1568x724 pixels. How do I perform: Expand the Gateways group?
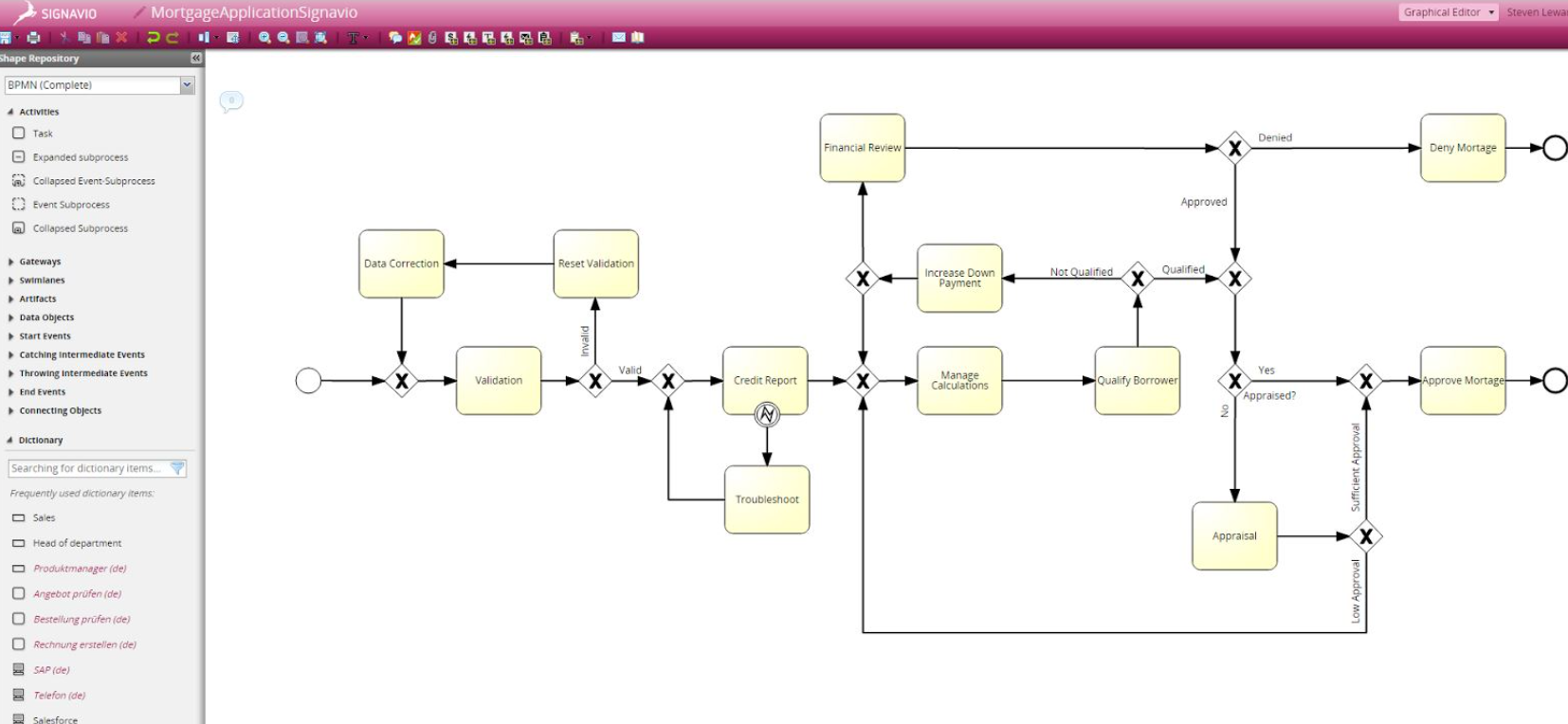10,262
